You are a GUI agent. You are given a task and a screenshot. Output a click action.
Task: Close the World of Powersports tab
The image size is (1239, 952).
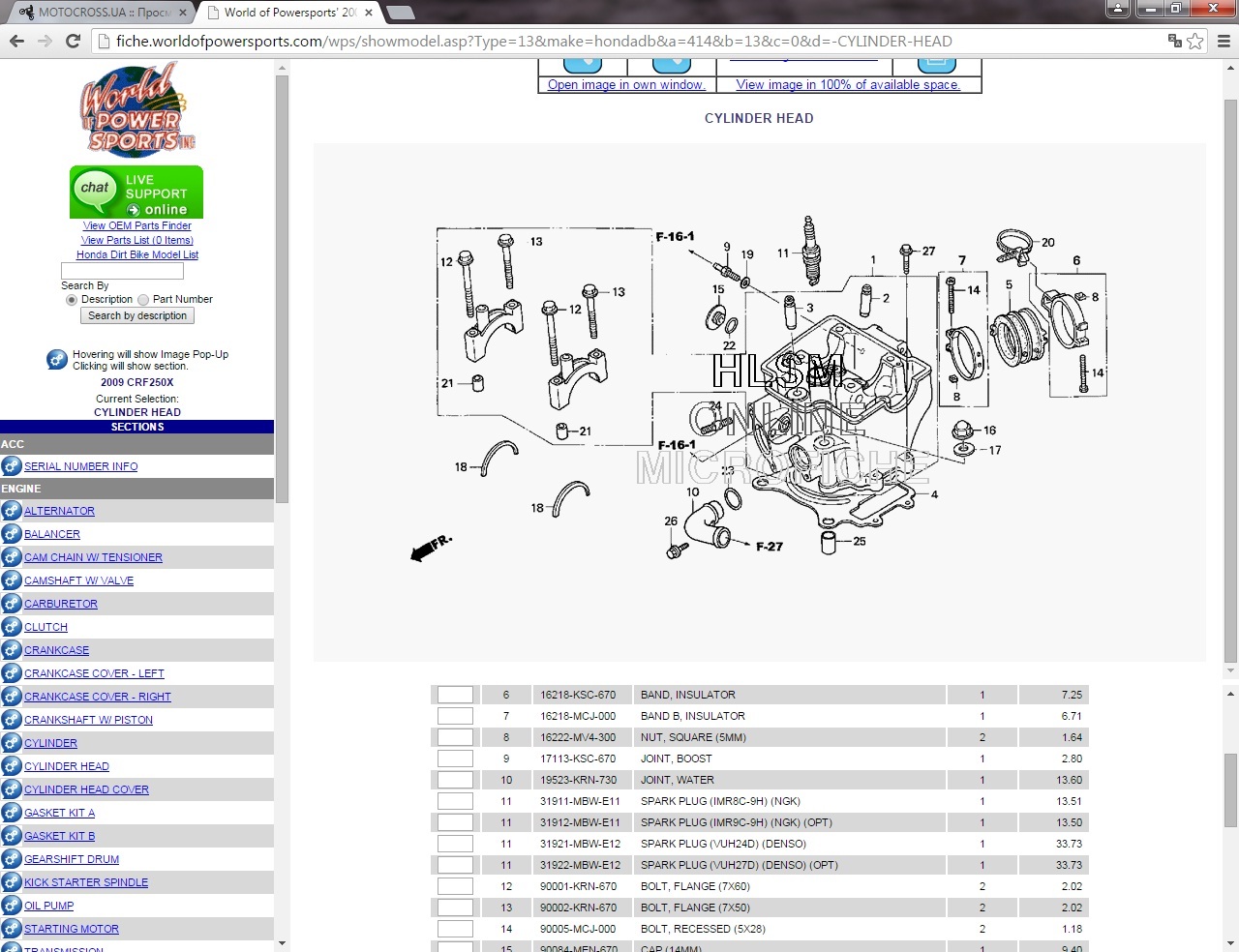click(369, 13)
